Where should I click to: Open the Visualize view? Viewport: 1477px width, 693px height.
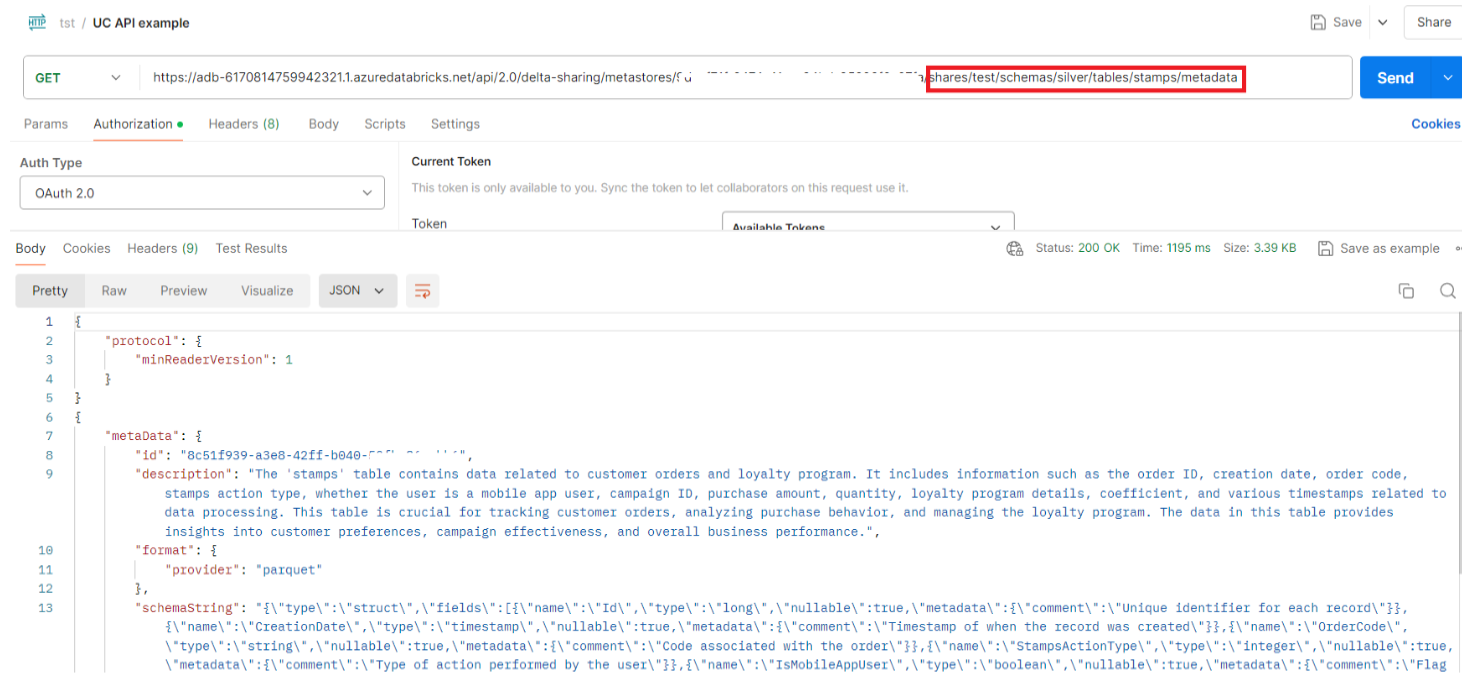[267, 291]
